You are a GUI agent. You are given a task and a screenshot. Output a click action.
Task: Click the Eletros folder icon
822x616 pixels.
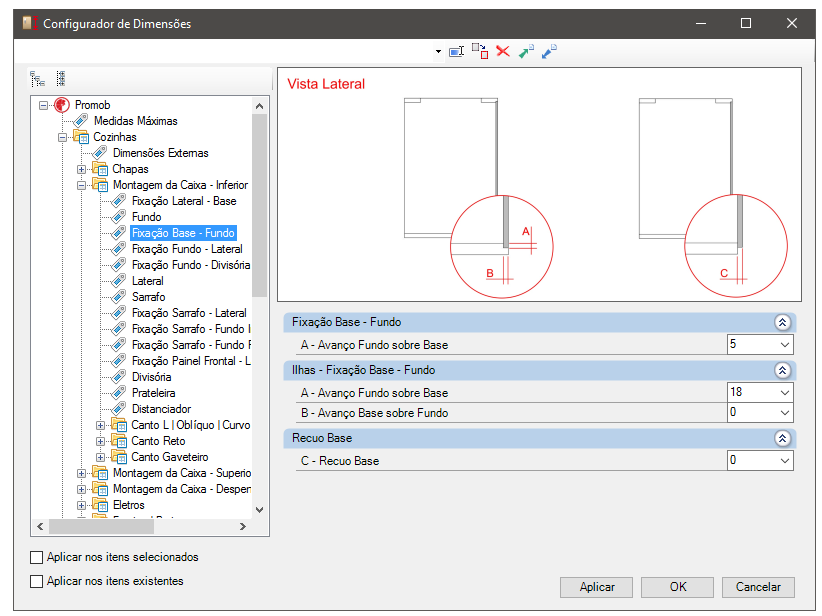100,505
